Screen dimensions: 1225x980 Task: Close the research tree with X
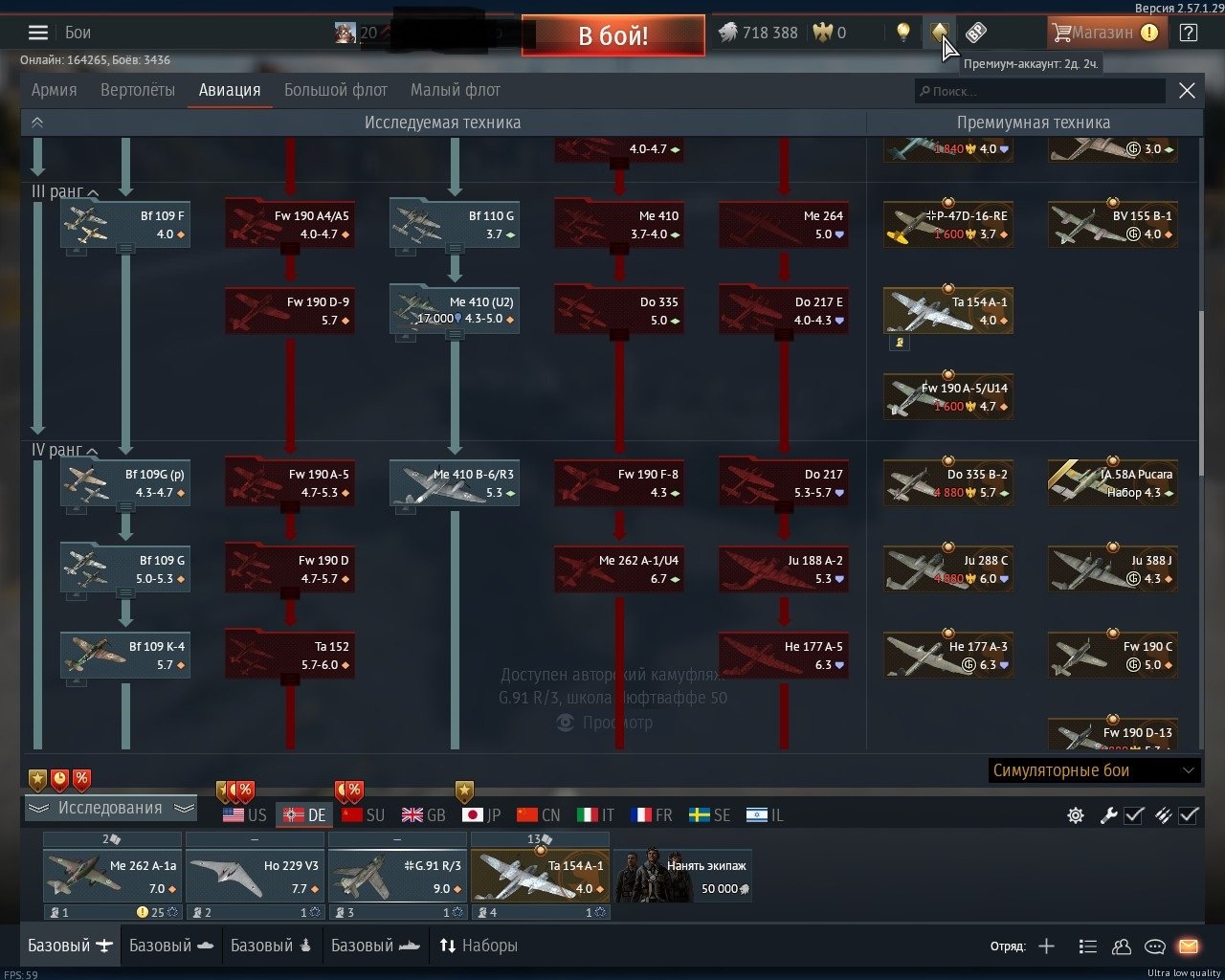pos(1187,91)
